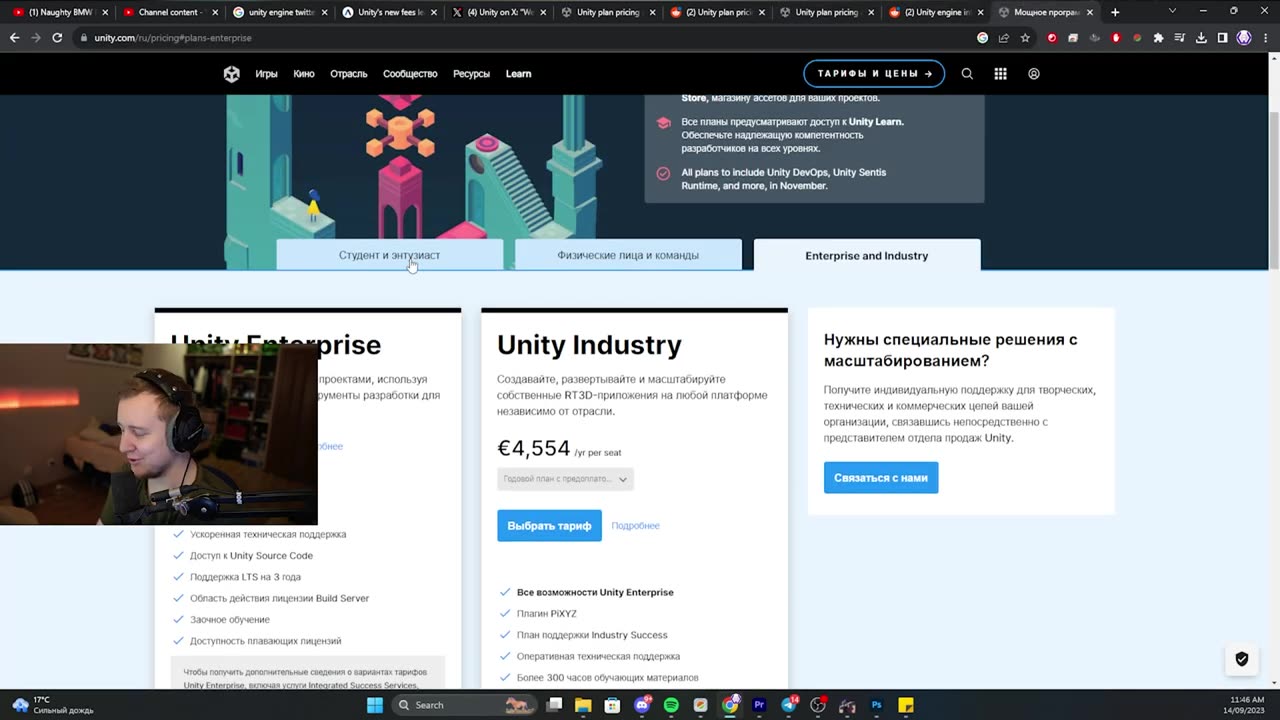Click Все возможности Unity Enterprise text
Viewport: 1280px width, 720px height.
point(595,592)
